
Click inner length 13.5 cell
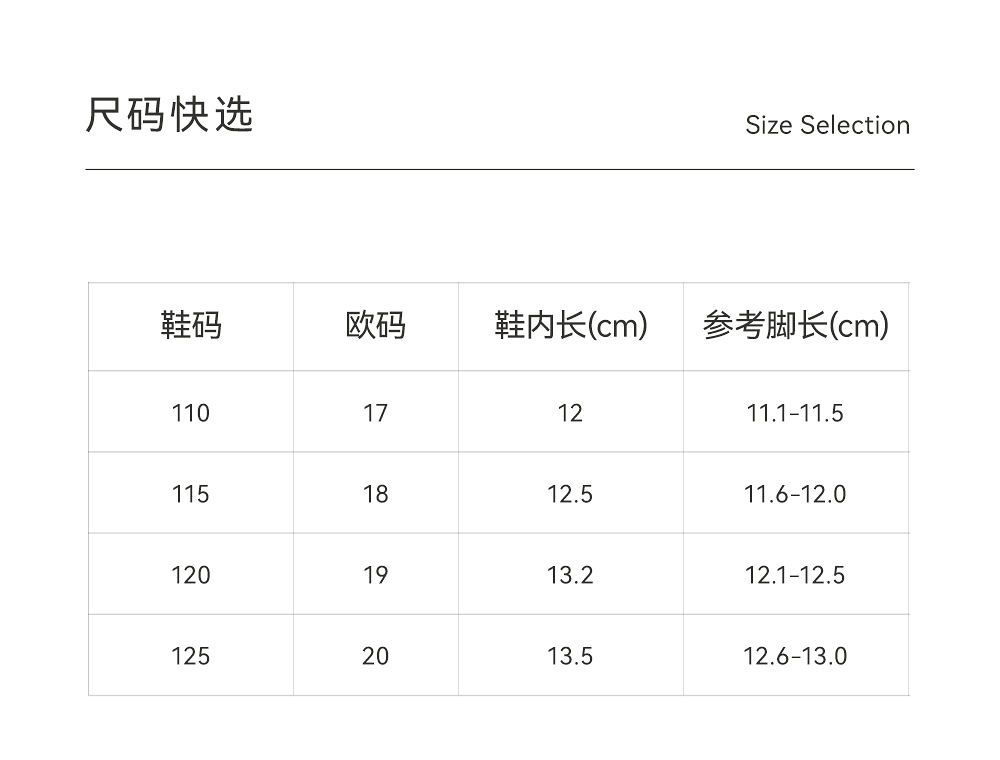(x=570, y=656)
